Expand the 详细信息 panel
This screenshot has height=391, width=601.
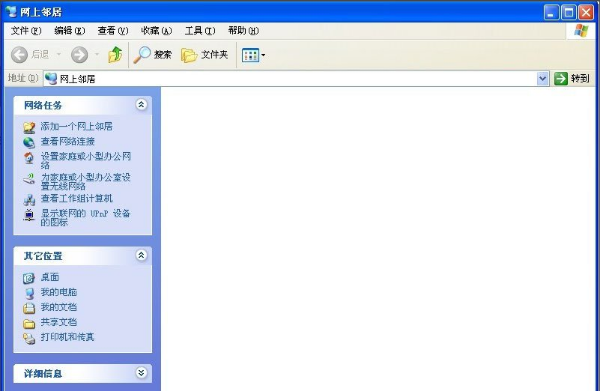point(141,373)
